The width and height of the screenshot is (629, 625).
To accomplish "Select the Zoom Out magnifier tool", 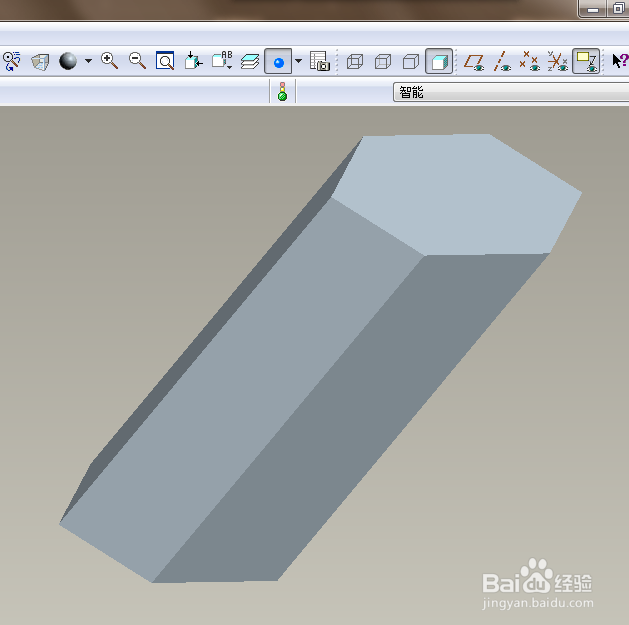I will click(137, 61).
